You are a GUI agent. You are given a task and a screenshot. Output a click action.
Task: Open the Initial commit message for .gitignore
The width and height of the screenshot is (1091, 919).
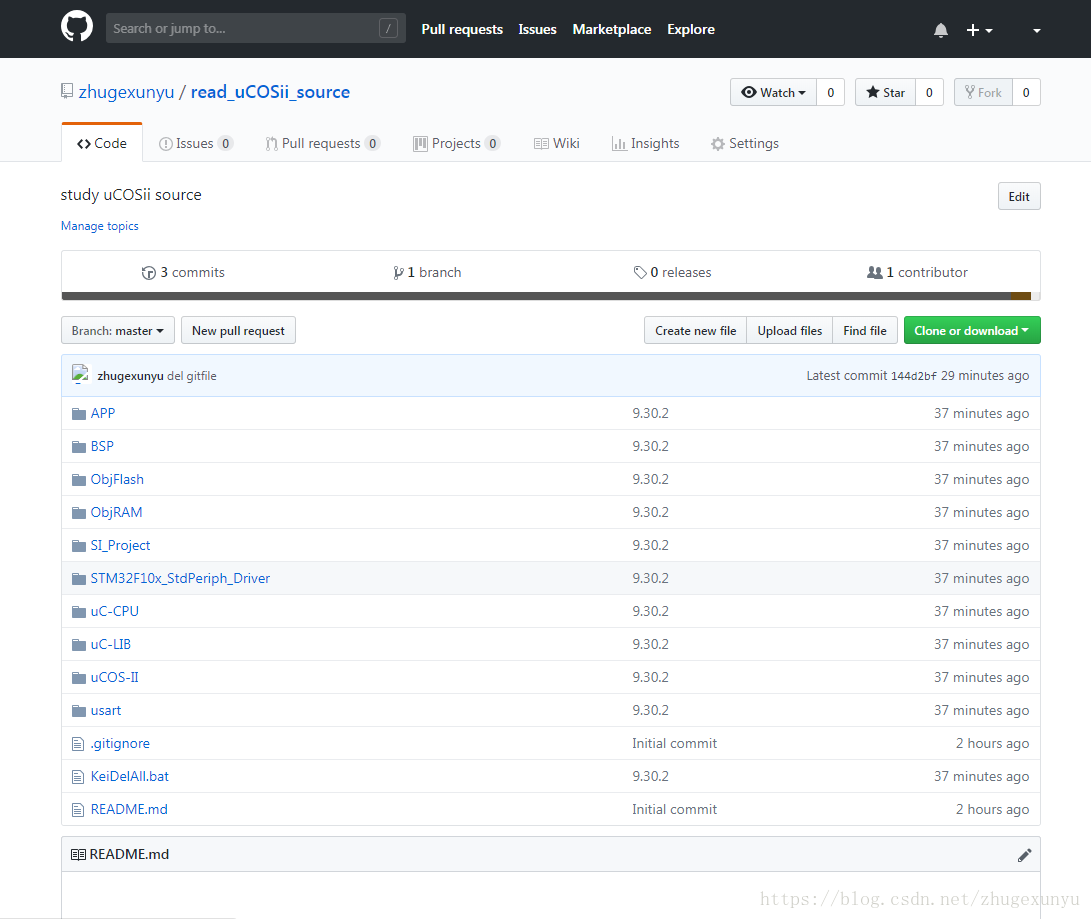[674, 744]
